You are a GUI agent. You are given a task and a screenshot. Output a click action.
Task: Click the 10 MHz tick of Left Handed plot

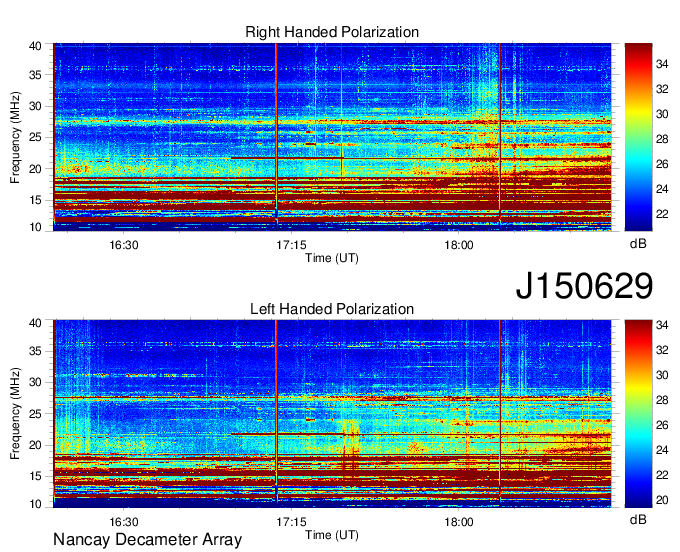coord(35,504)
